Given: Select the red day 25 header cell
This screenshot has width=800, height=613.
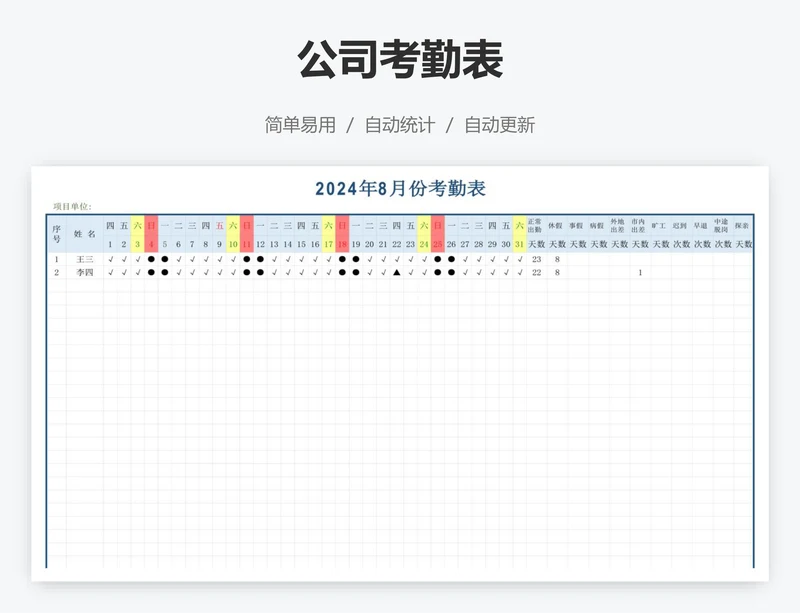Looking at the screenshot, I should [x=438, y=244].
